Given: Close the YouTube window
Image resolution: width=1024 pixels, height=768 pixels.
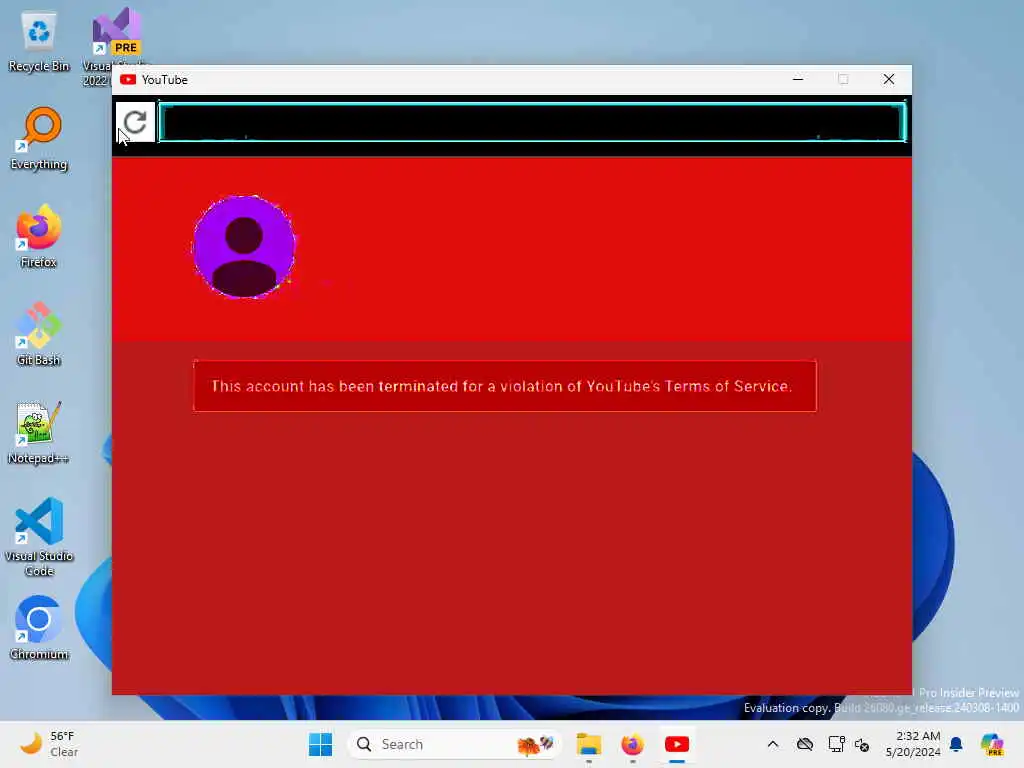Looking at the screenshot, I should (x=888, y=79).
